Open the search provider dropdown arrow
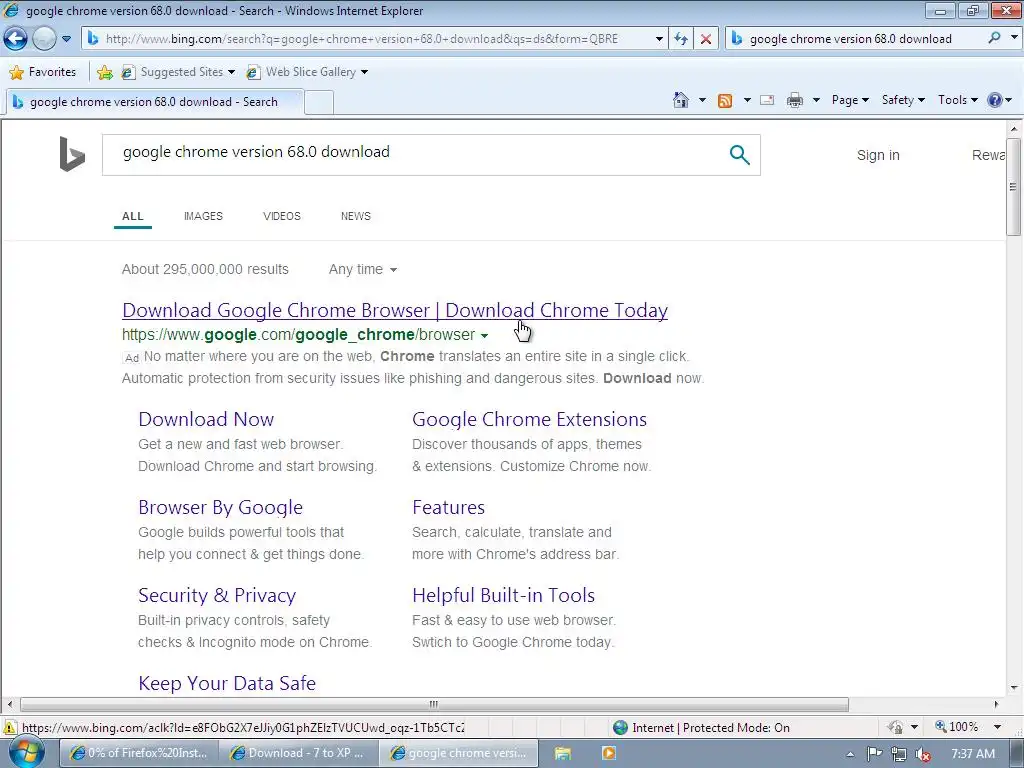This screenshot has height=768, width=1024. tap(1014, 38)
